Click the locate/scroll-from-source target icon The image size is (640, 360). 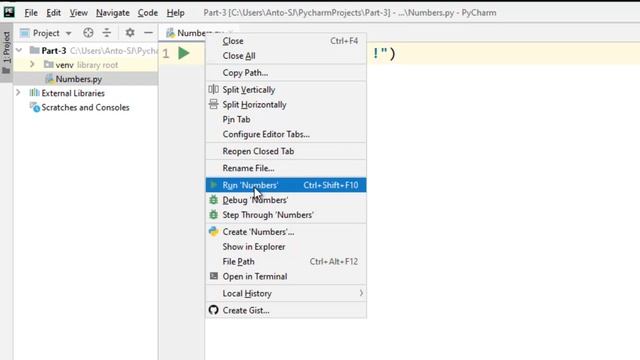(x=88, y=33)
